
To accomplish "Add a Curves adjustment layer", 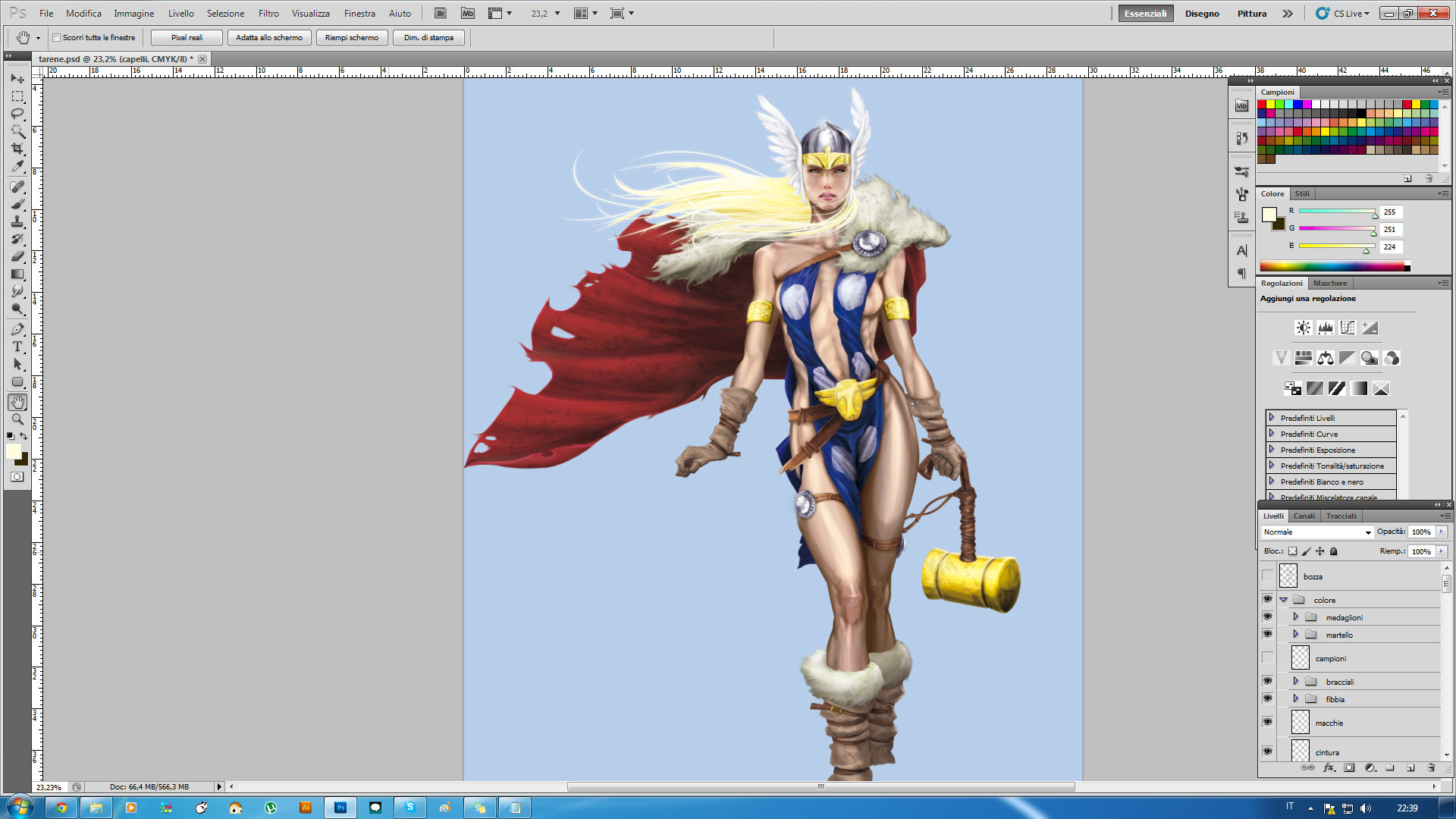I will (1347, 328).
